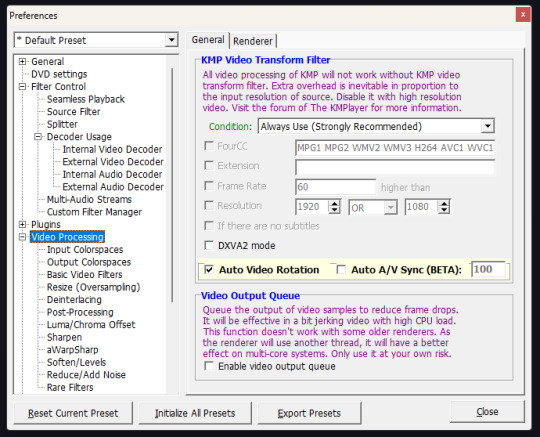Select Custom Filter Manager item
The width and height of the screenshot is (540, 437).
(x=94, y=212)
